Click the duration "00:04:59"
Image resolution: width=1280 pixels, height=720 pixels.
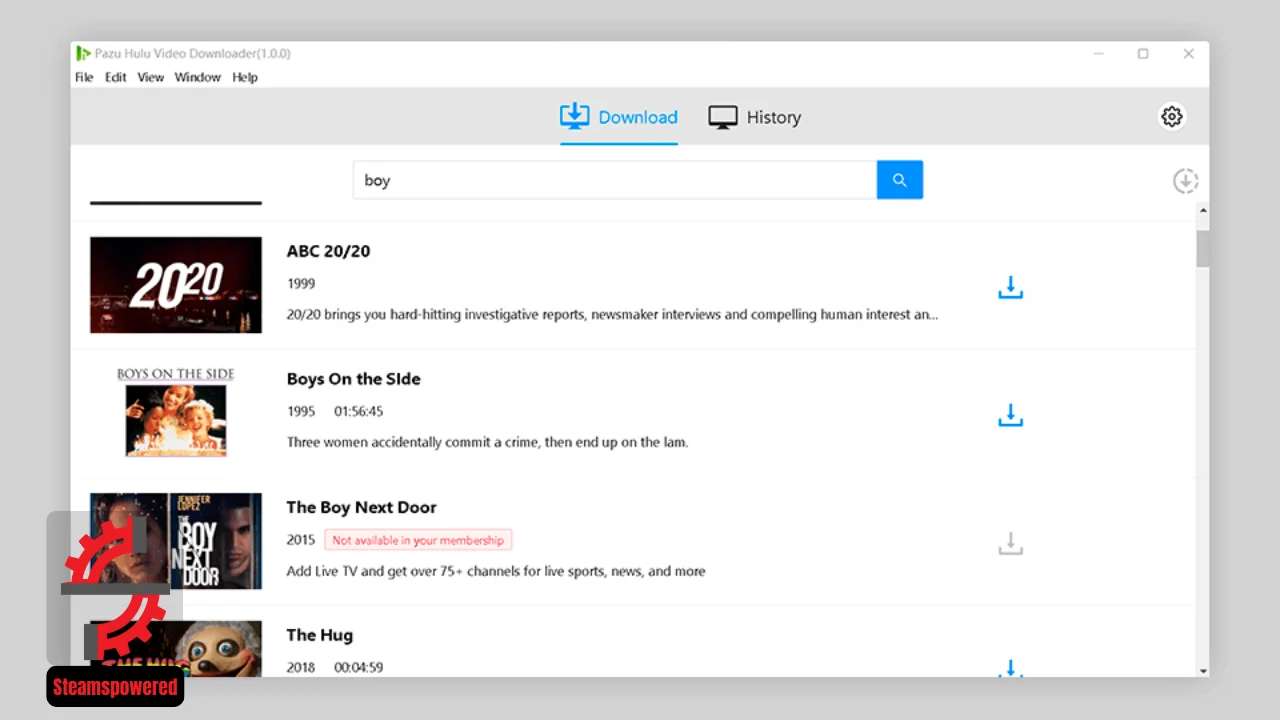(358, 667)
